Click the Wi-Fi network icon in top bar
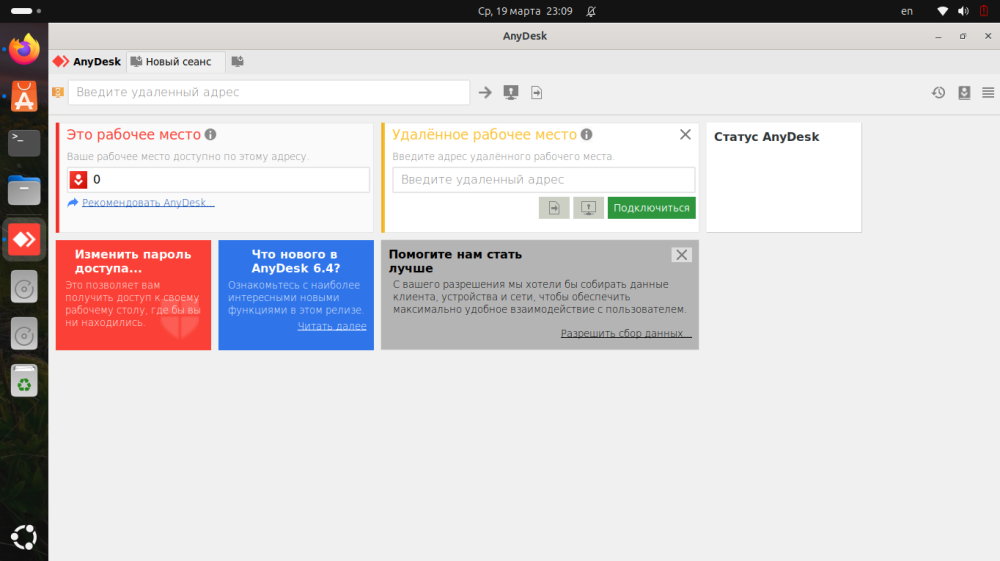 [x=942, y=11]
